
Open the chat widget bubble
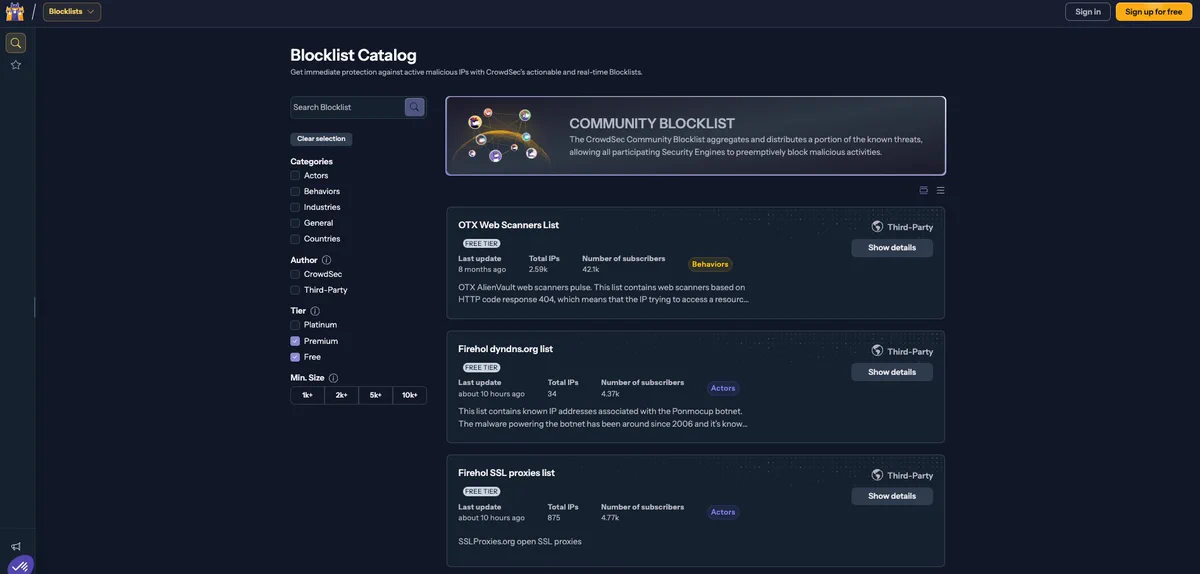coord(20,566)
